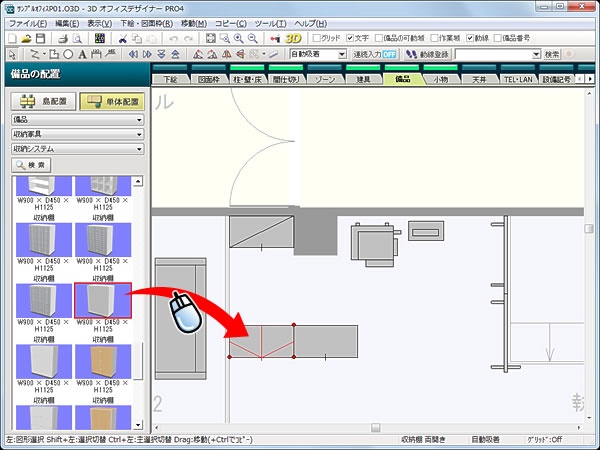Image resolution: width=600 pixels, height=450 pixels.
Task: Click the New document icon
Action: (11, 38)
